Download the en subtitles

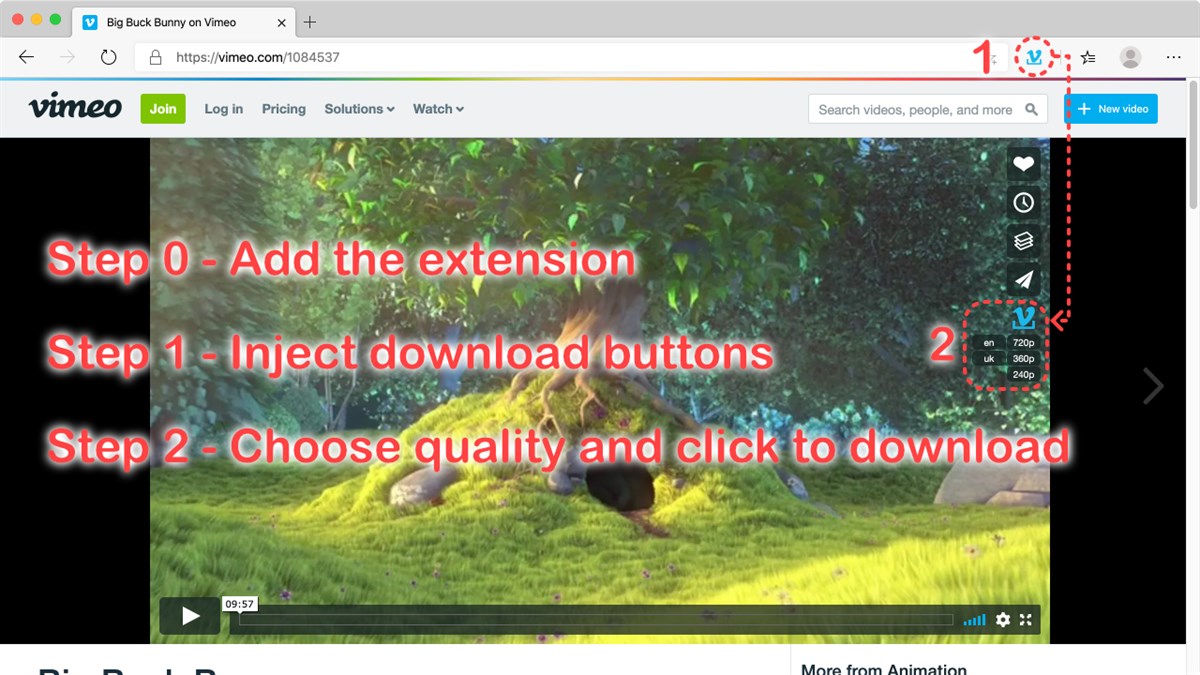pyautogui.click(x=989, y=343)
